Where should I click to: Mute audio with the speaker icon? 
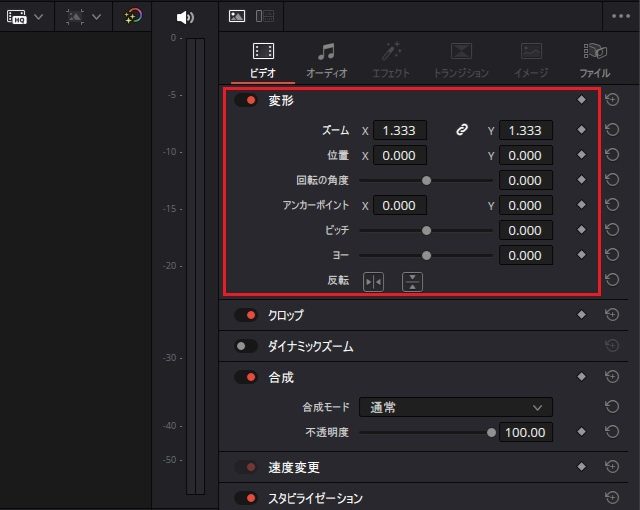click(x=185, y=17)
